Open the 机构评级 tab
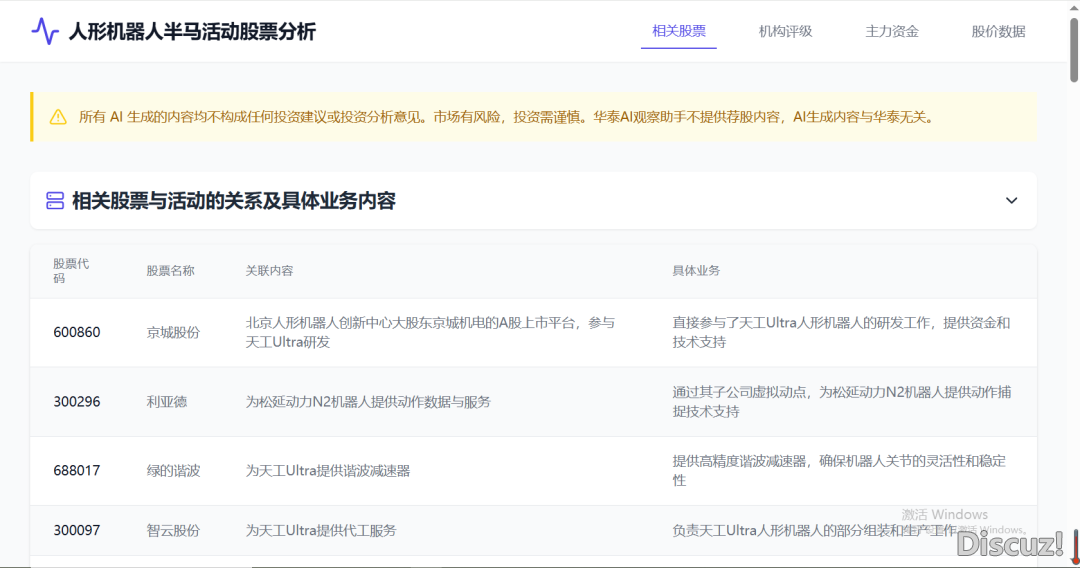 tap(785, 31)
